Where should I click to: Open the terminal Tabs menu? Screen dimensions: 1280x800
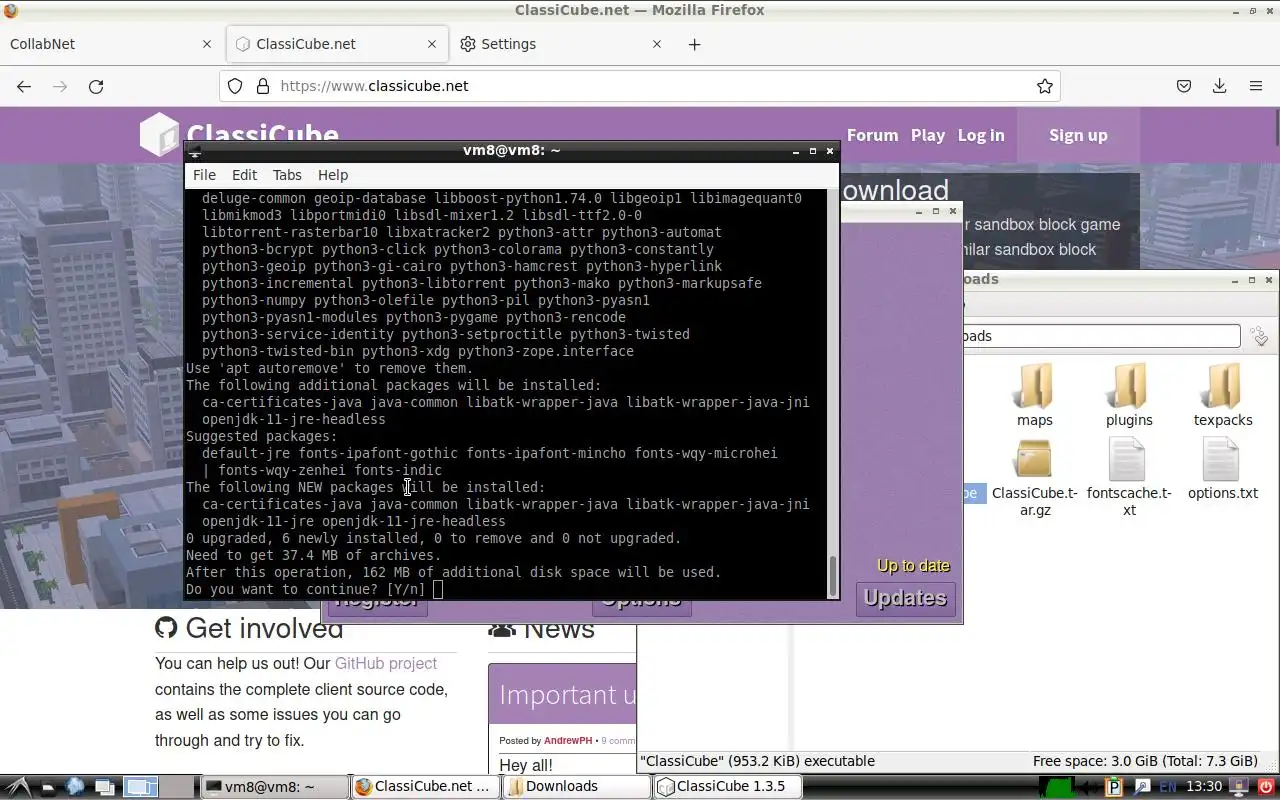point(287,175)
